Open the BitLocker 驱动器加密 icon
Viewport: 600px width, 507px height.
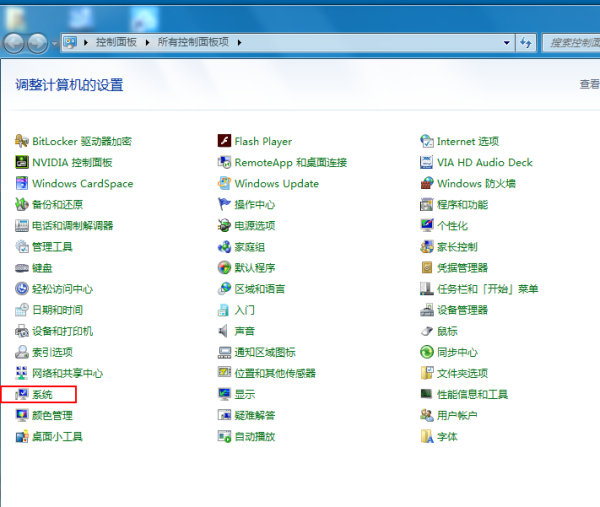pos(21,141)
